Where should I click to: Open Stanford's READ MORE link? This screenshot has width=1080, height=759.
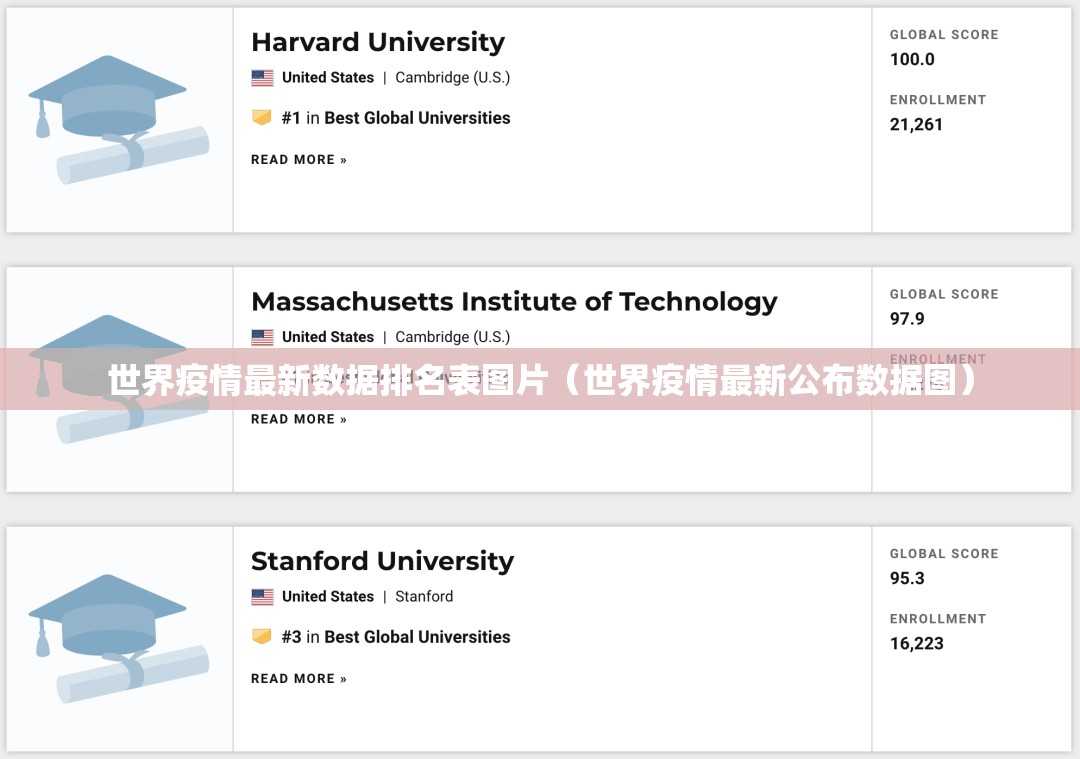[298, 678]
